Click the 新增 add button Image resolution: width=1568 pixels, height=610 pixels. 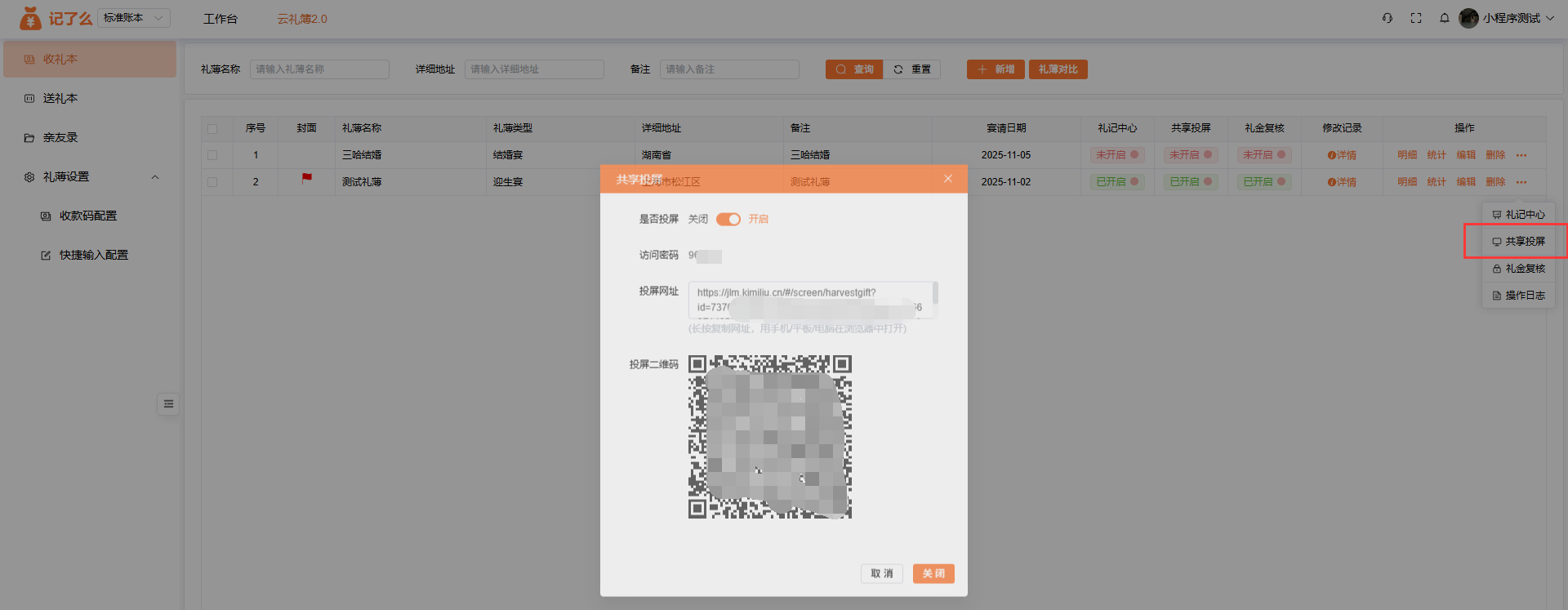click(x=996, y=69)
